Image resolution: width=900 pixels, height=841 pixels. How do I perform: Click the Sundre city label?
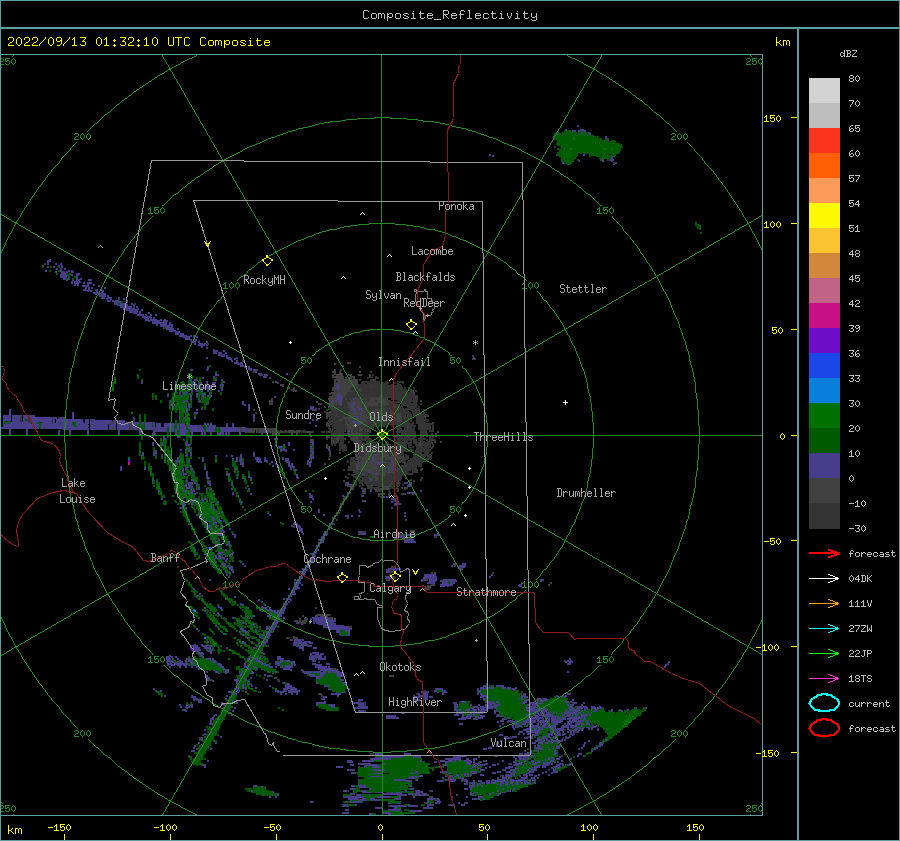point(303,415)
